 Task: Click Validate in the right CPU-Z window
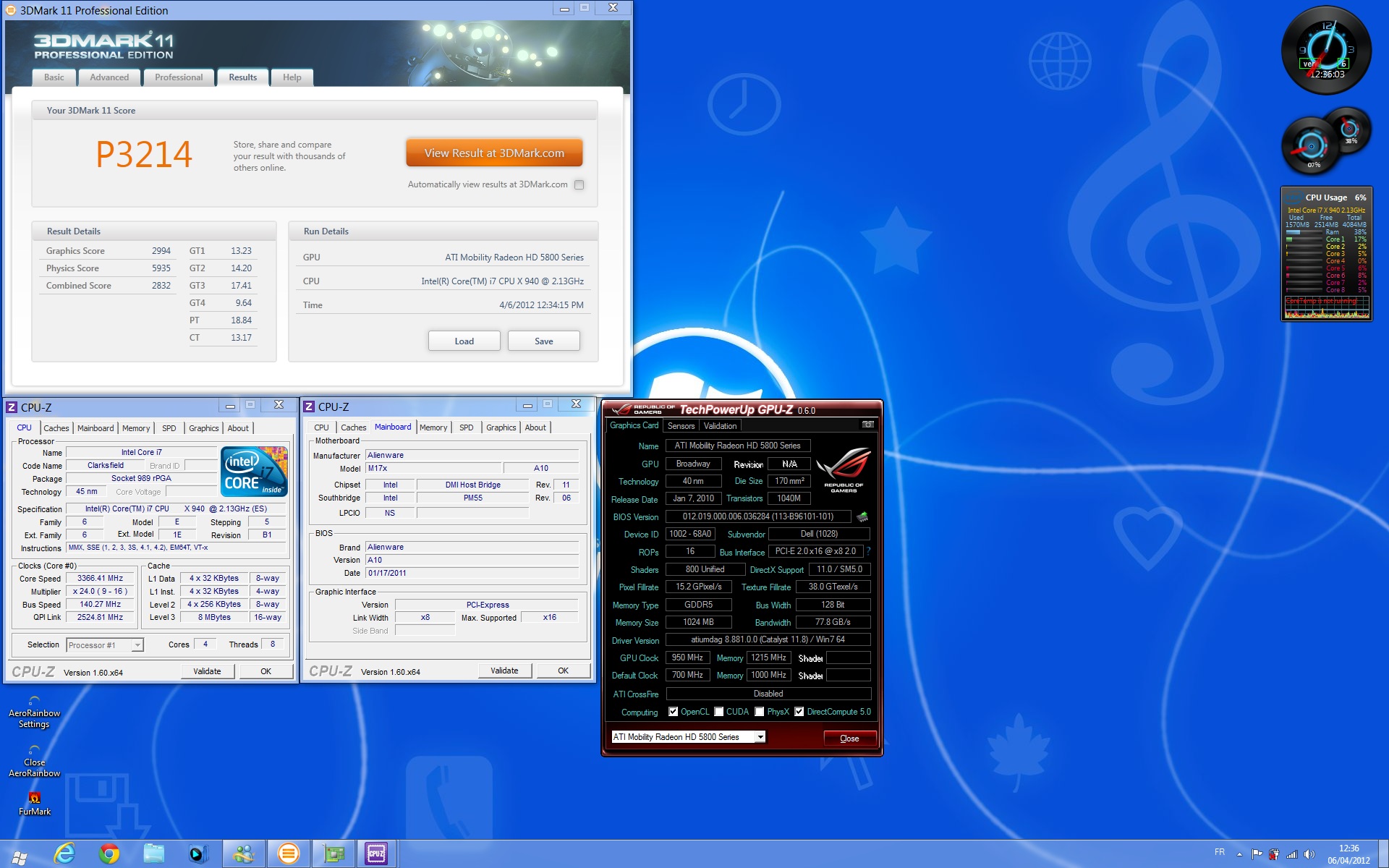pos(504,671)
